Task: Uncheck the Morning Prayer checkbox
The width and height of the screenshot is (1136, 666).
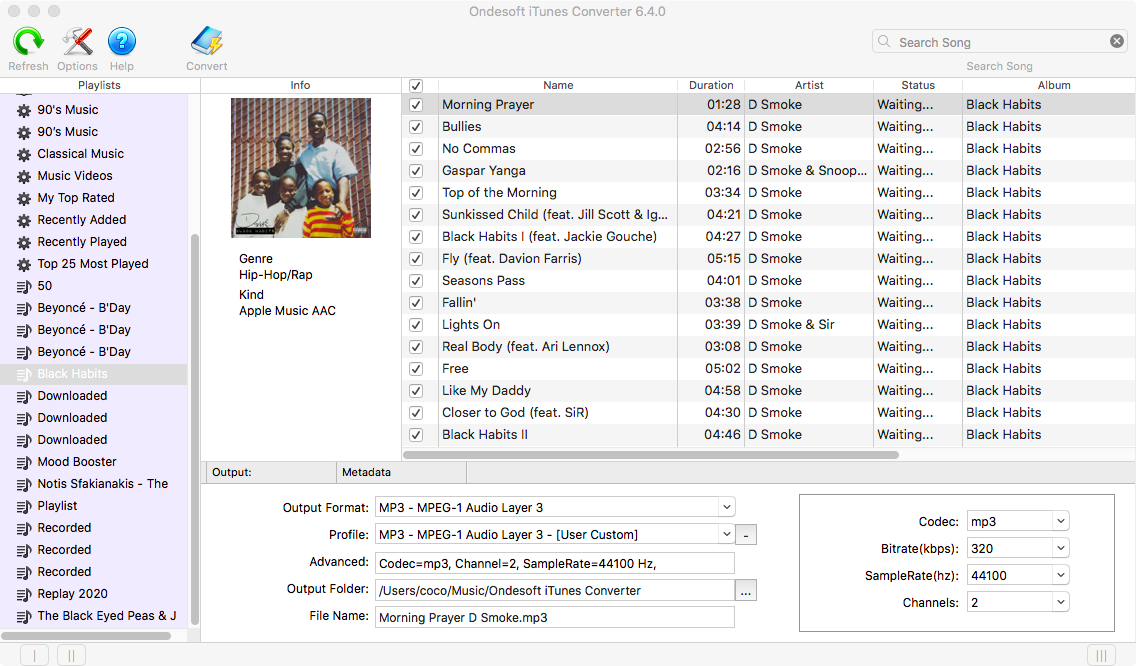Action: click(416, 104)
